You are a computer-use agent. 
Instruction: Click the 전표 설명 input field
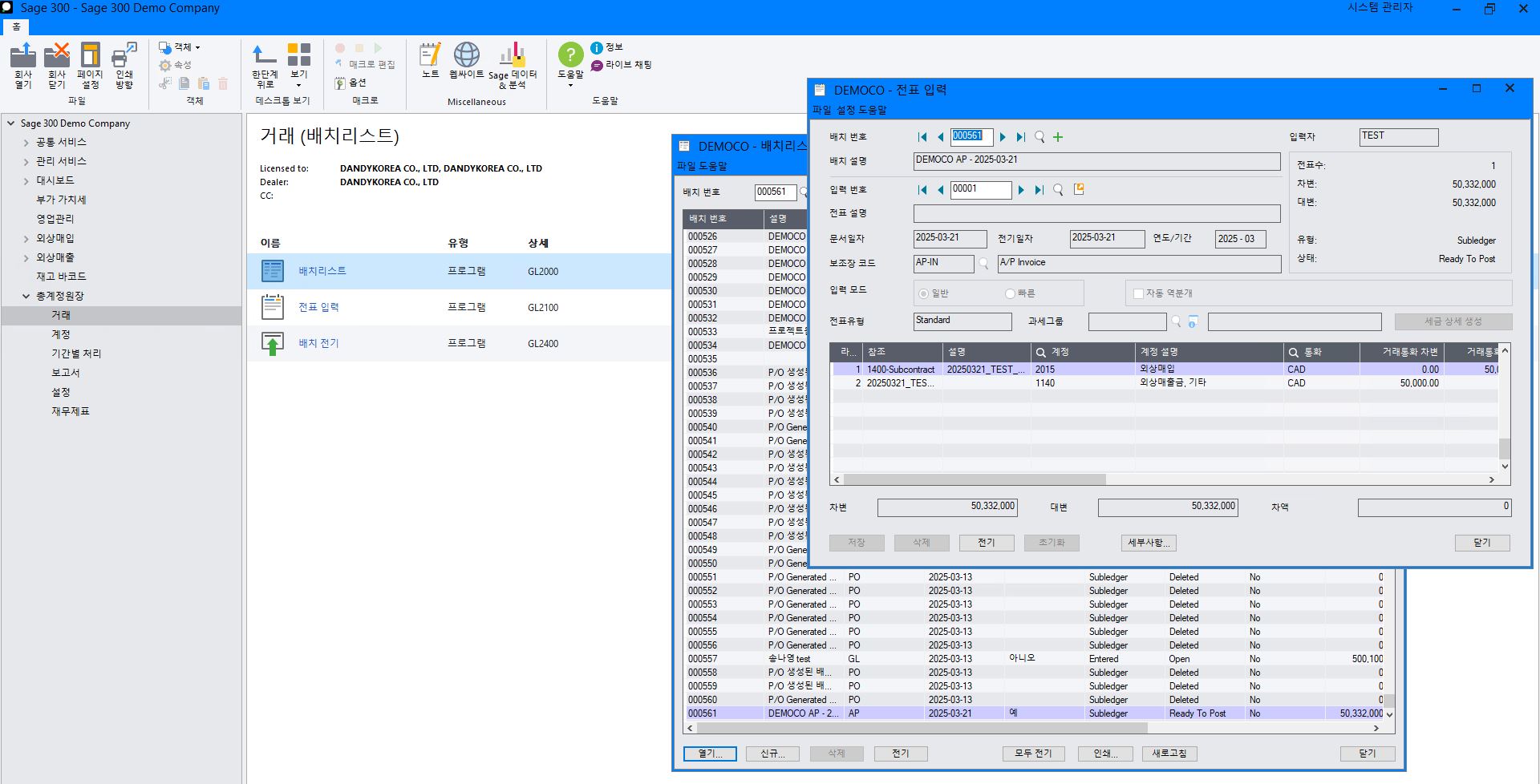pos(1096,213)
